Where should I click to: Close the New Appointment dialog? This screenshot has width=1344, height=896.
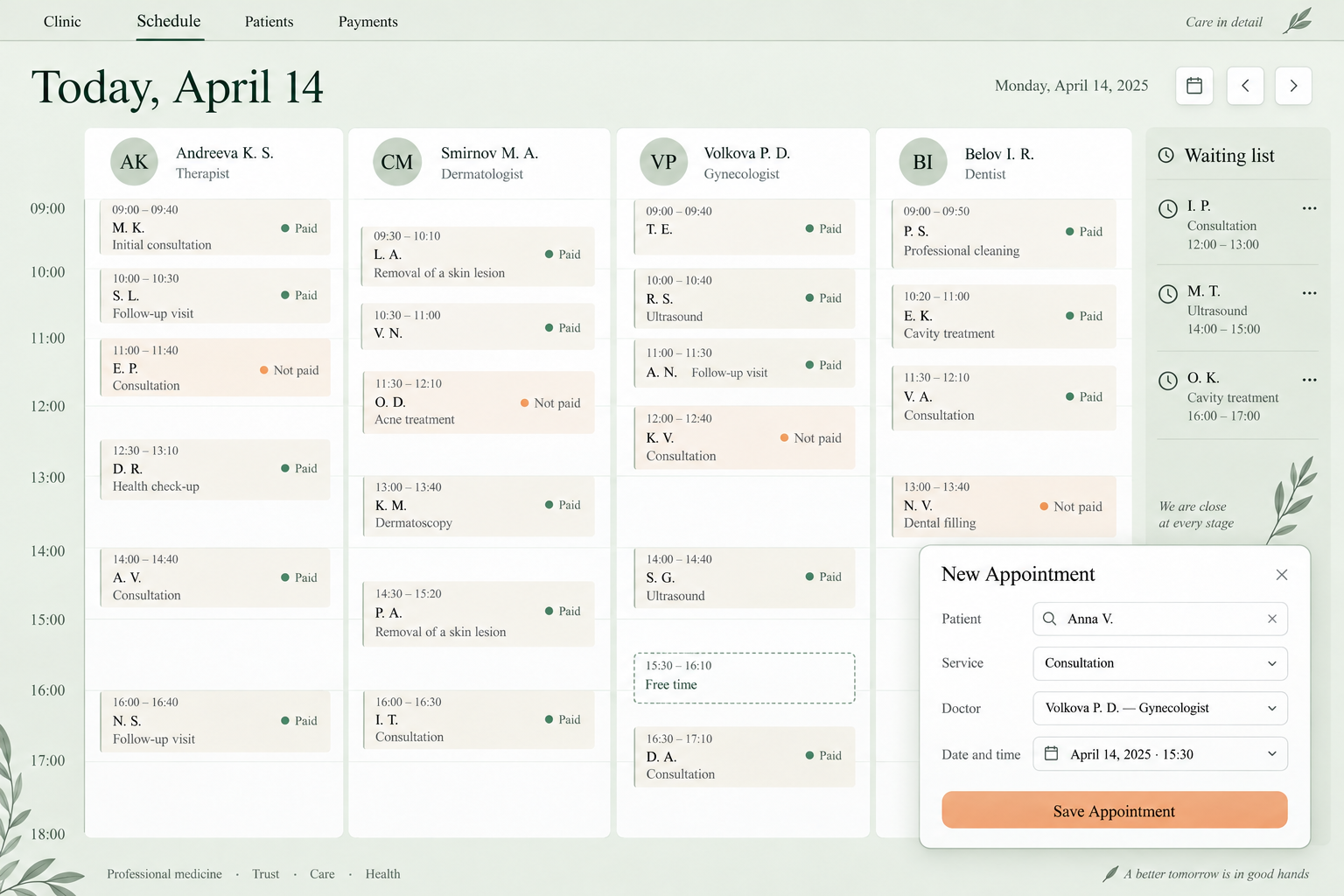click(1282, 575)
